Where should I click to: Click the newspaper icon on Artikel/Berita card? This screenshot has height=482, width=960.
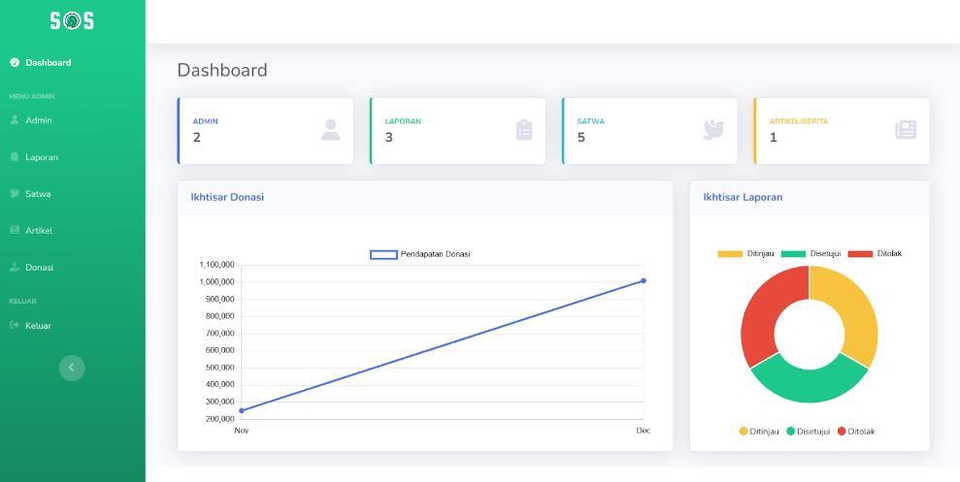pyautogui.click(x=906, y=130)
